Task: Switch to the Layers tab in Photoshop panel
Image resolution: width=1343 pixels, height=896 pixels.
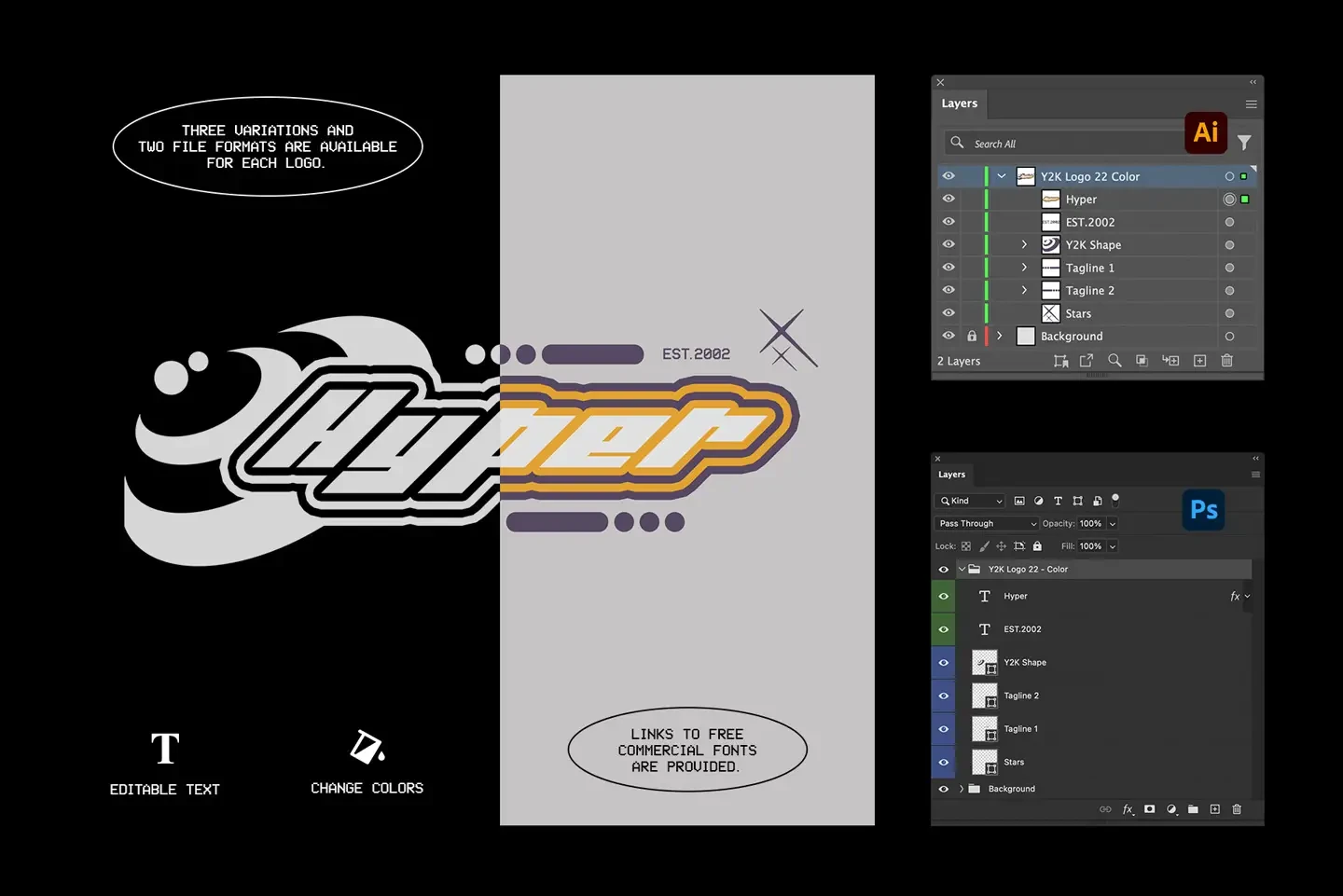Action: point(951,475)
